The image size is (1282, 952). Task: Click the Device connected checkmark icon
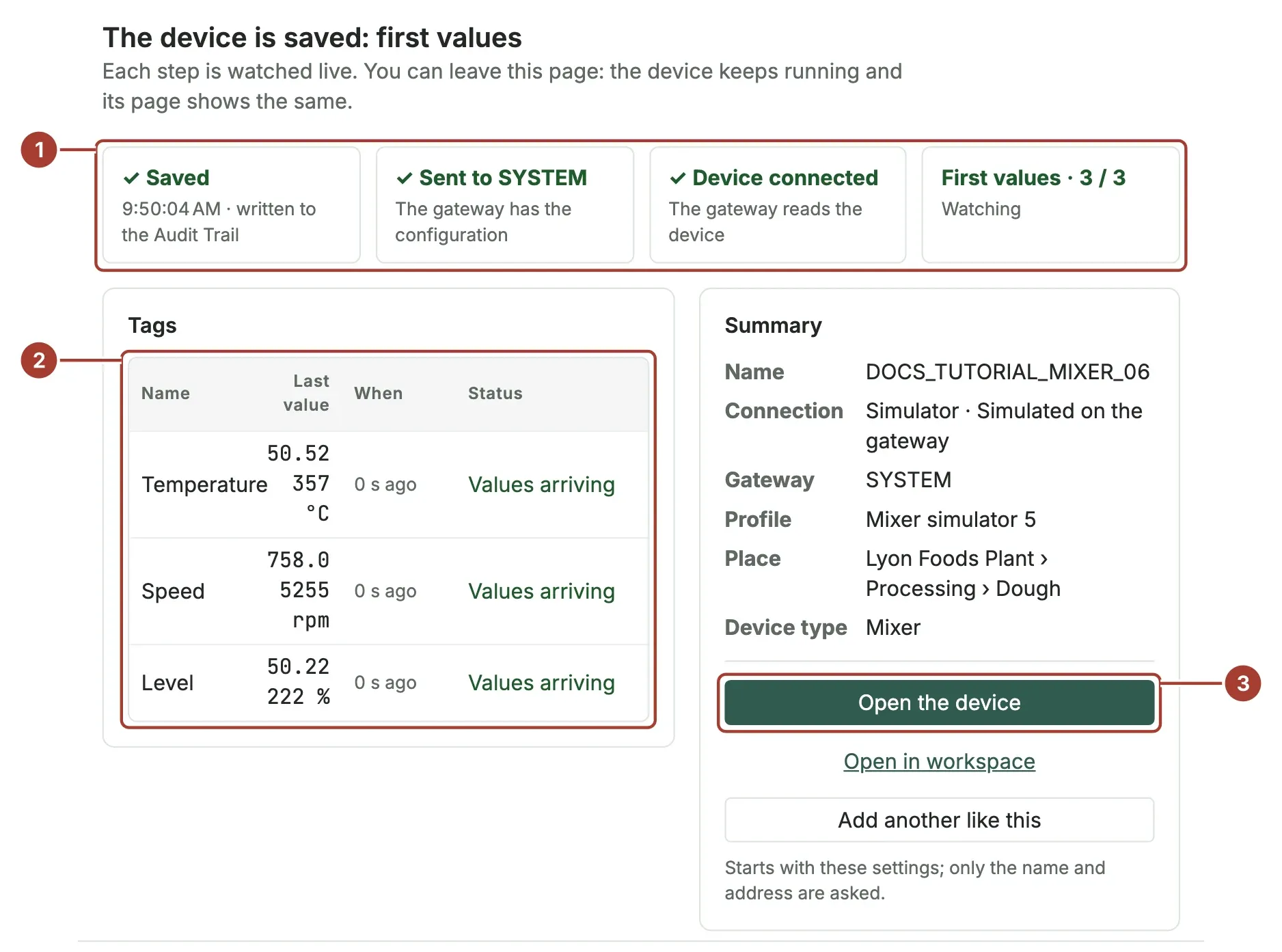pyautogui.click(x=677, y=178)
